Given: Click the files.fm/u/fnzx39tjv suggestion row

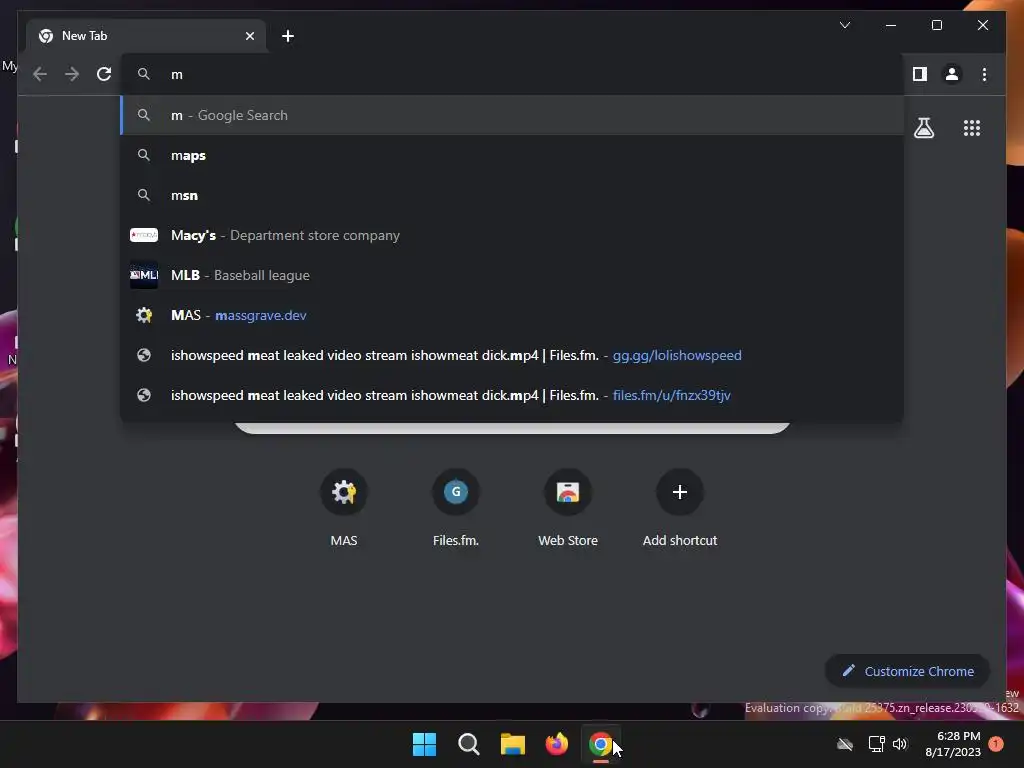Looking at the screenshot, I should pos(512,395).
